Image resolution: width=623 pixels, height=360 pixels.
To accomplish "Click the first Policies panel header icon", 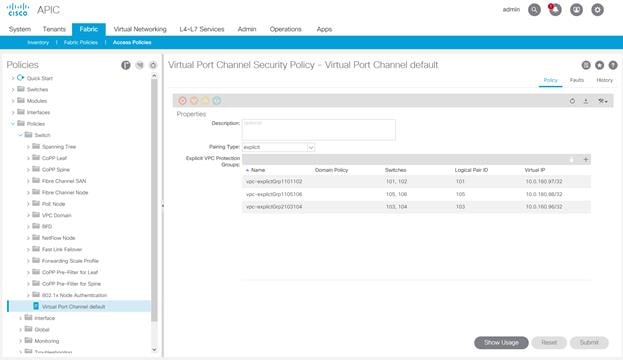I will coord(126,65).
